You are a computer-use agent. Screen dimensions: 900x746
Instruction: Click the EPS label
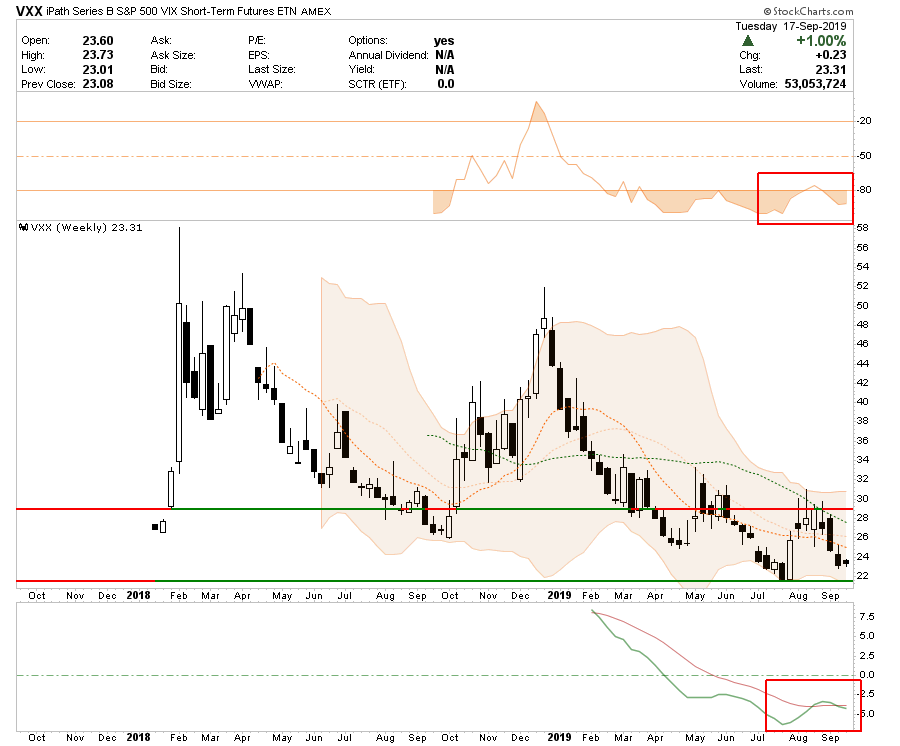[x=259, y=55]
